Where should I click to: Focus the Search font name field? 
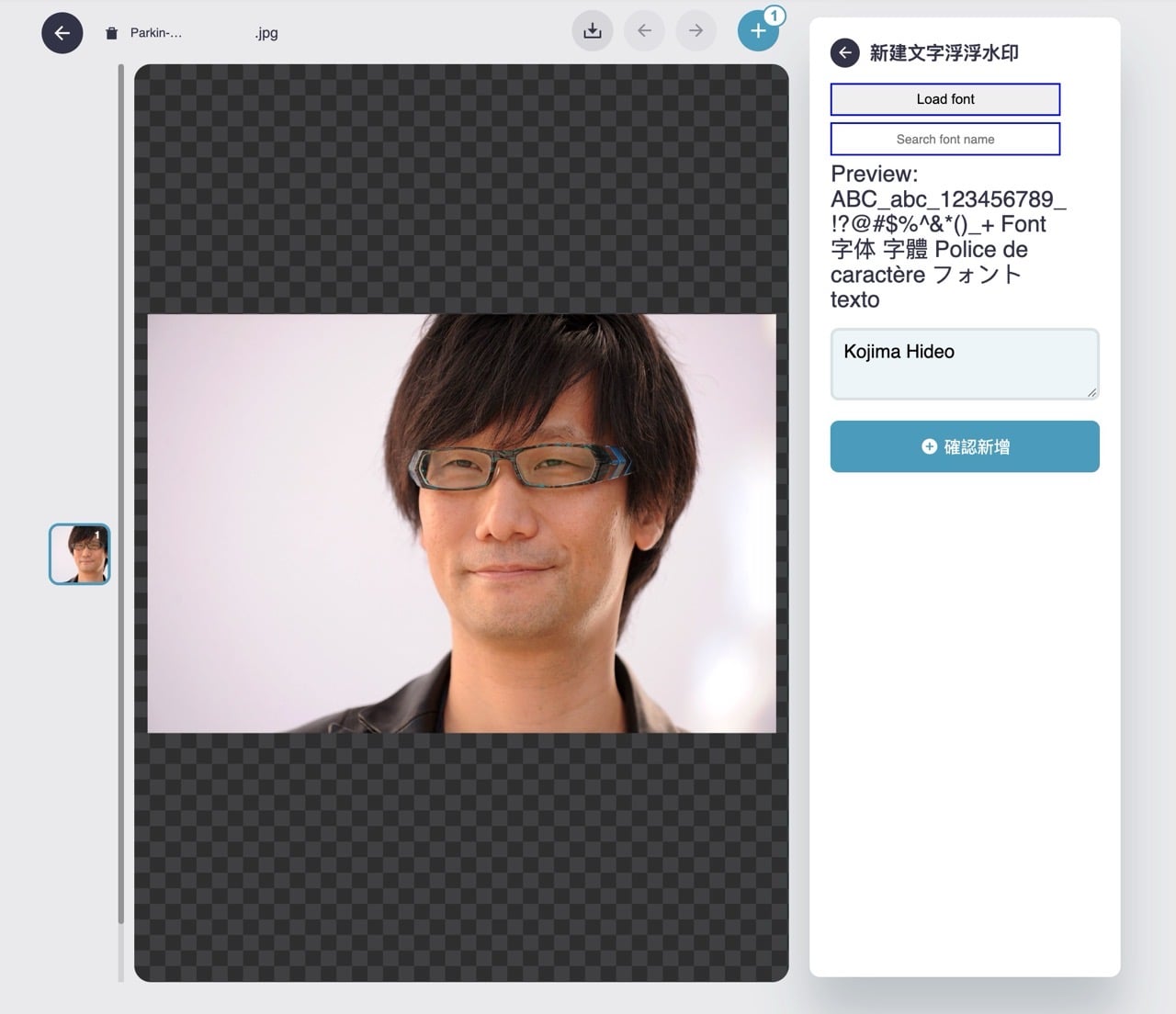pyautogui.click(x=944, y=140)
